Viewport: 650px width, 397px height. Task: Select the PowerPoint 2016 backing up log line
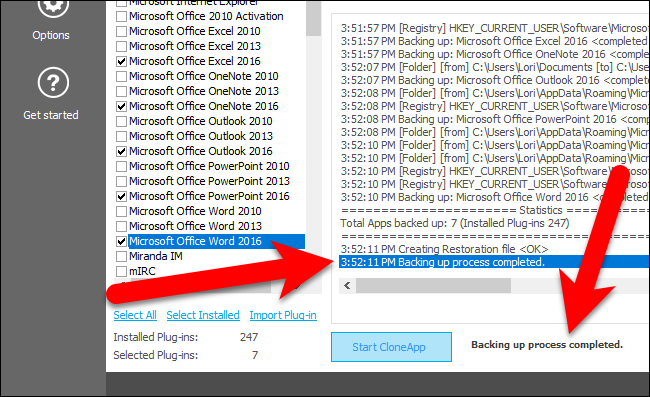pos(494,119)
